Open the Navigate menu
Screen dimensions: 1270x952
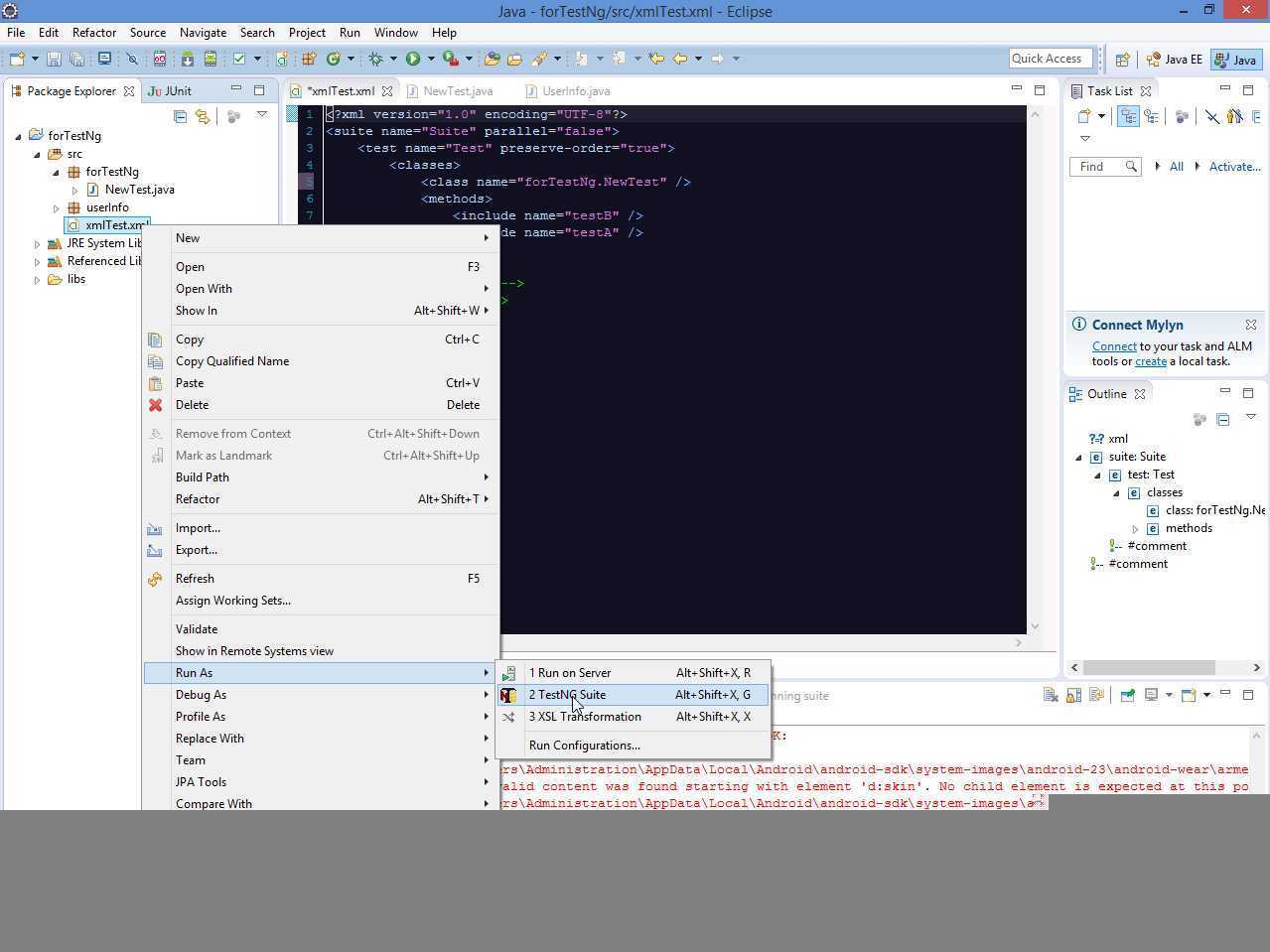(x=203, y=32)
